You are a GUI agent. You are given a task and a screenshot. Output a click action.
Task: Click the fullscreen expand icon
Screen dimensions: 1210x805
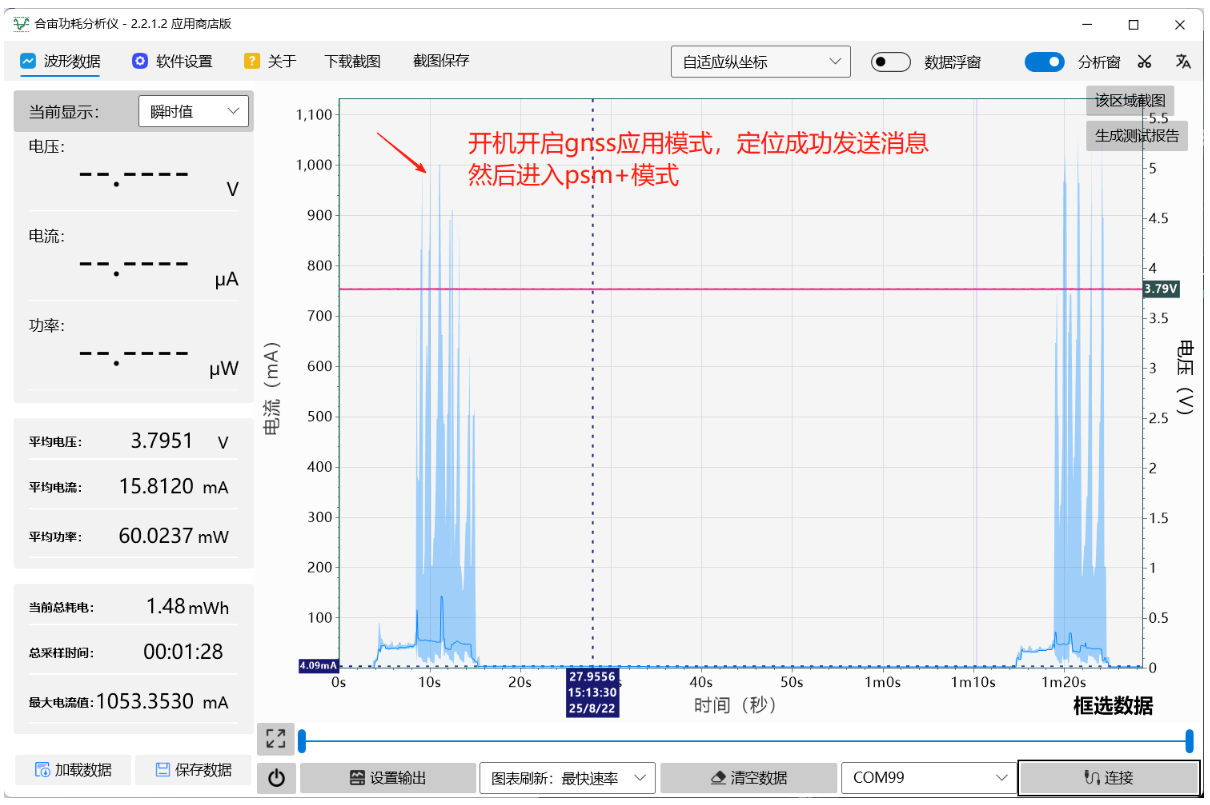(276, 739)
